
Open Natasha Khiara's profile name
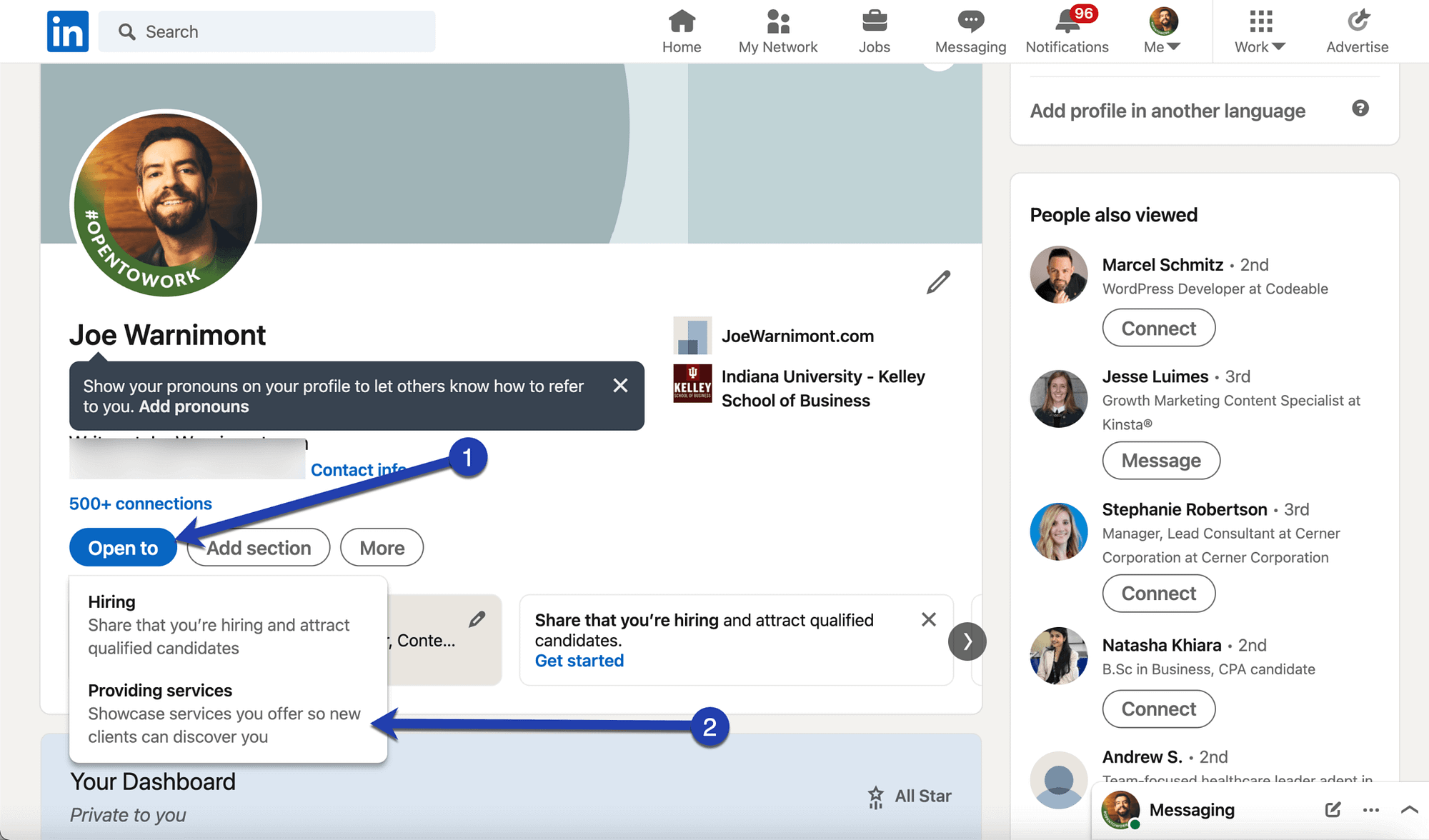[x=1162, y=645]
